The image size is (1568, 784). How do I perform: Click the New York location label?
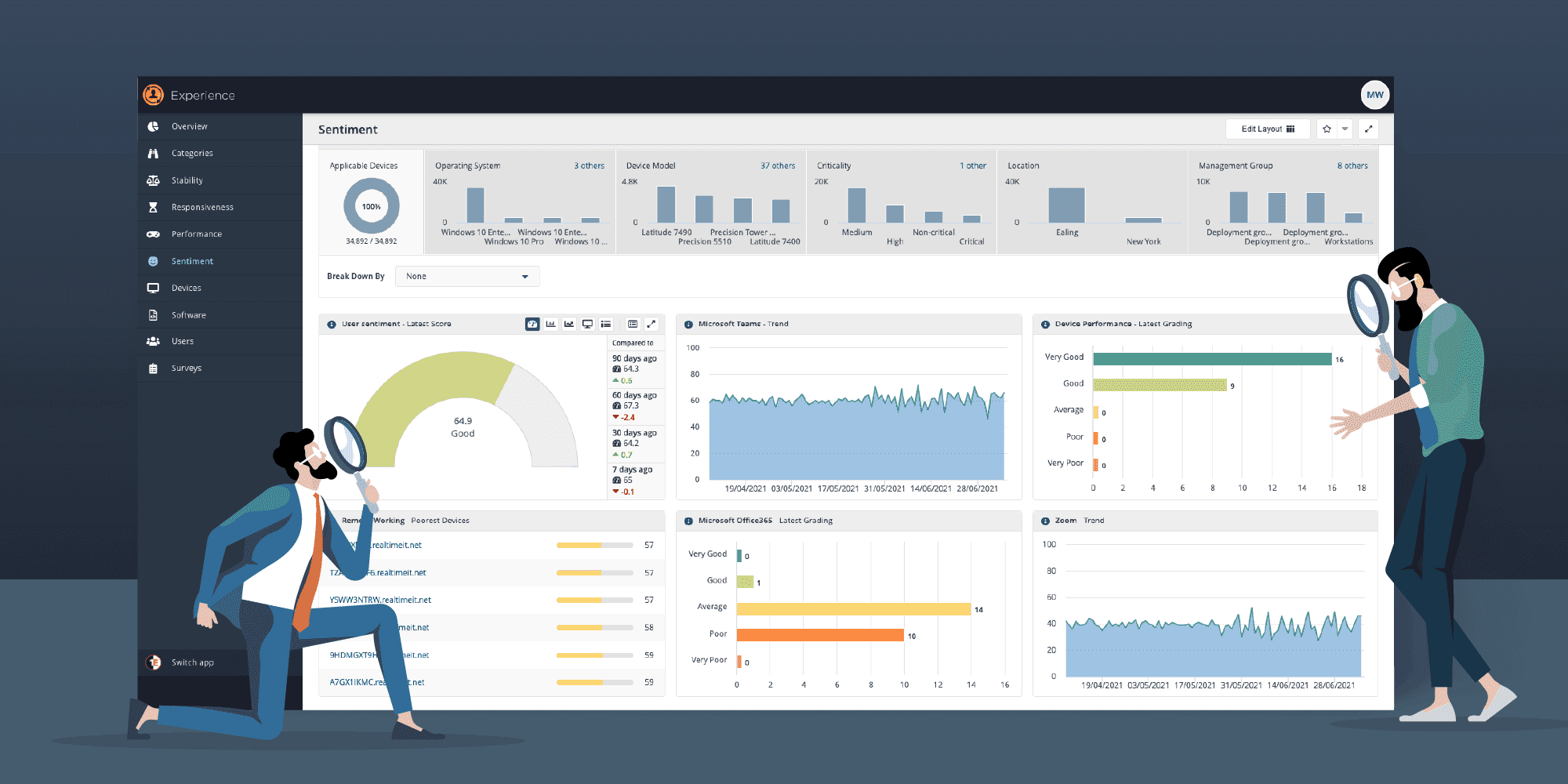1143,241
